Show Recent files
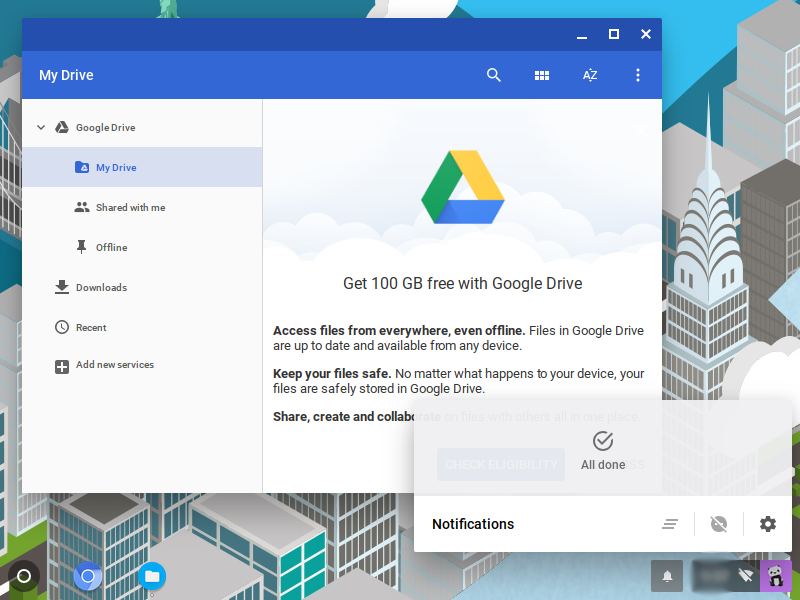Viewport: 800px width, 600px height. pos(91,328)
